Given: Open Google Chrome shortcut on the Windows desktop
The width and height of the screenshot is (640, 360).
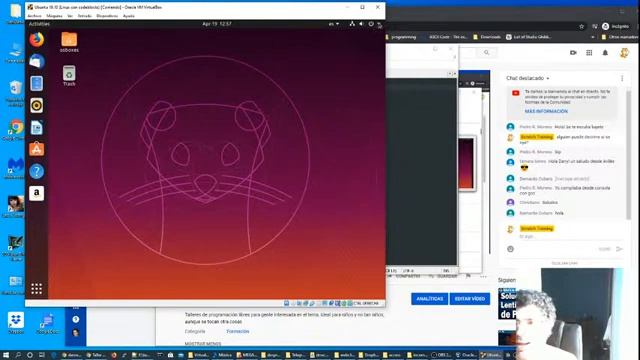Looking at the screenshot, I should coord(16,130).
